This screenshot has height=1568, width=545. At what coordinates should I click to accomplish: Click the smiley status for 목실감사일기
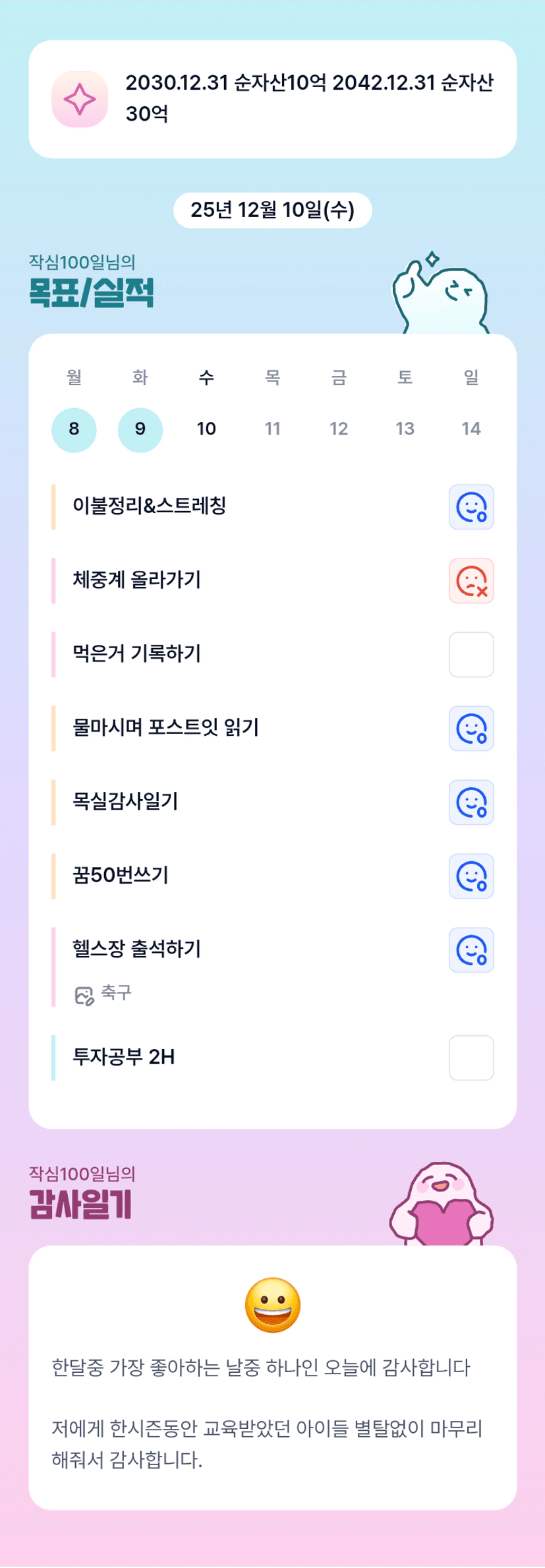coord(471,802)
